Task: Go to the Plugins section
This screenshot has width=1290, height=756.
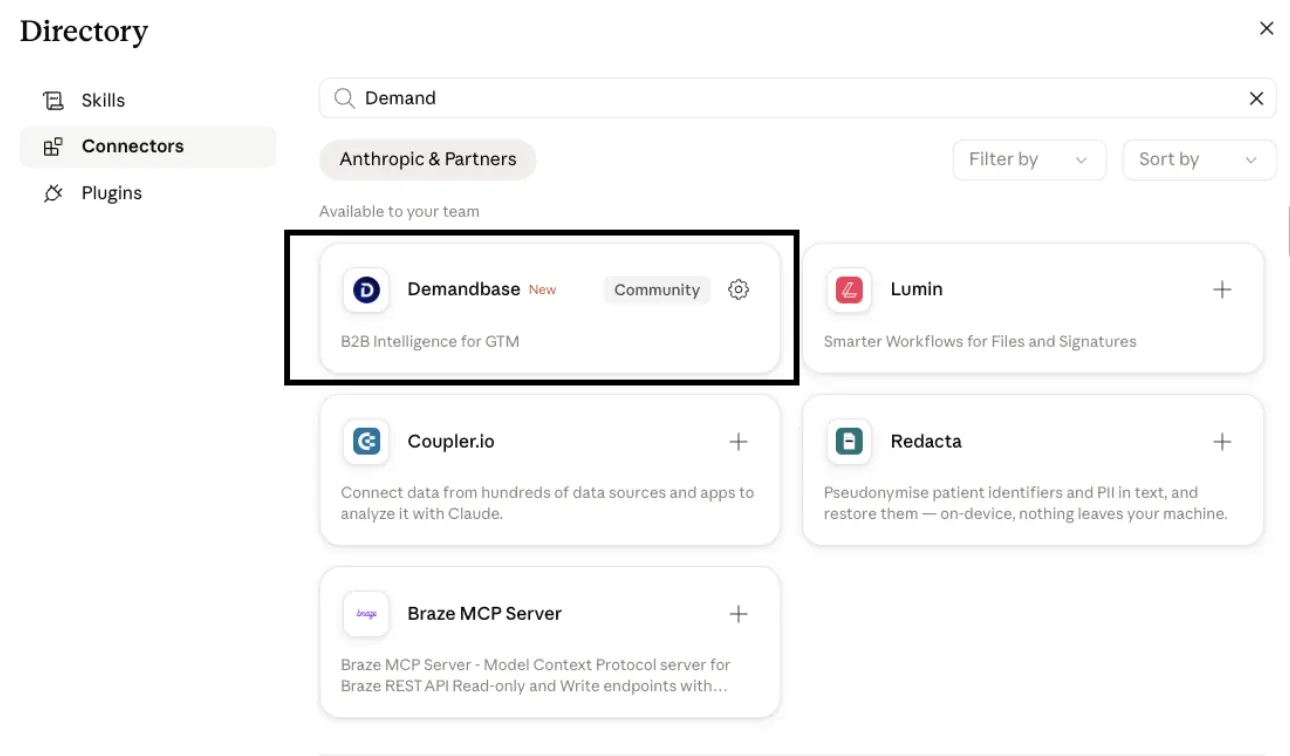Action: click(148, 193)
